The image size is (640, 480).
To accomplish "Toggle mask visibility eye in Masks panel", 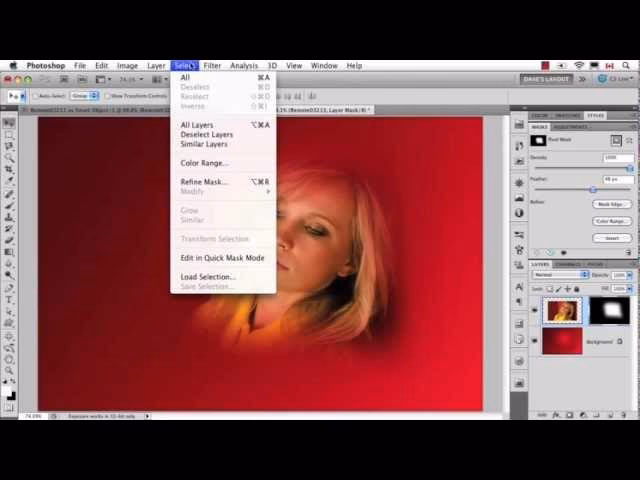I will (564, 253).
